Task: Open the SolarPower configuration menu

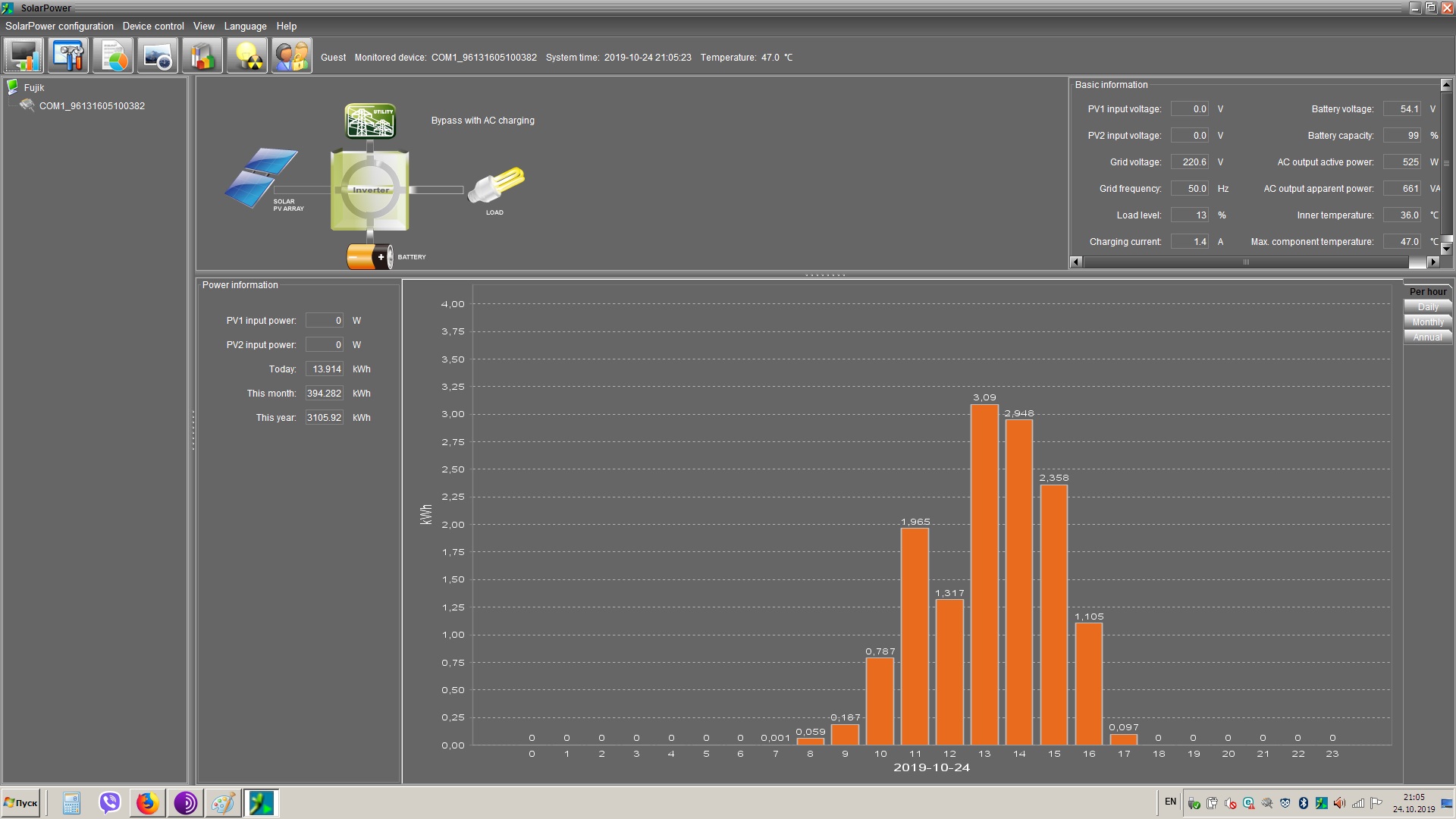Action: pos(59,26)
